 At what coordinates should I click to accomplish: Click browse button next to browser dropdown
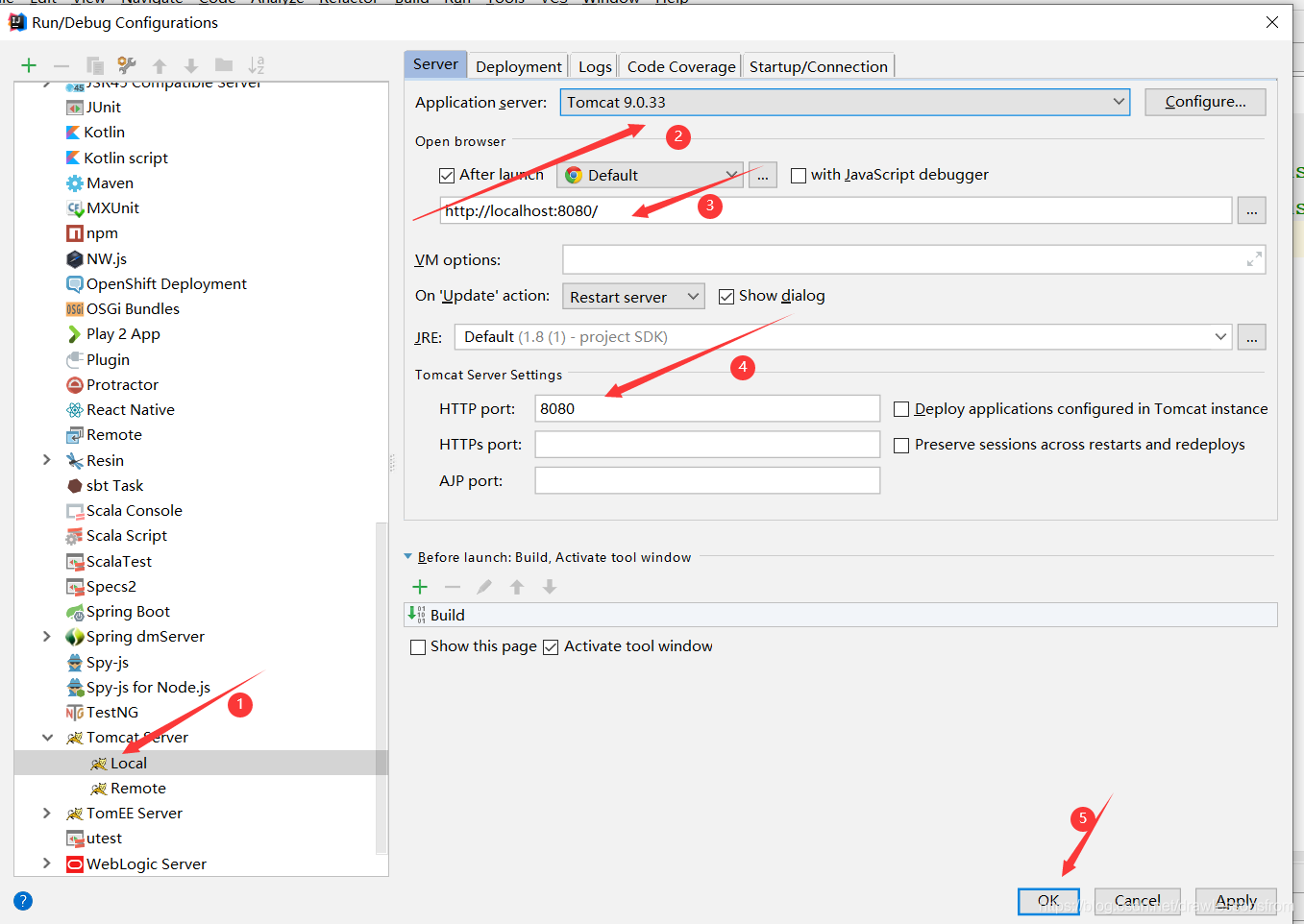click(763, 175)
